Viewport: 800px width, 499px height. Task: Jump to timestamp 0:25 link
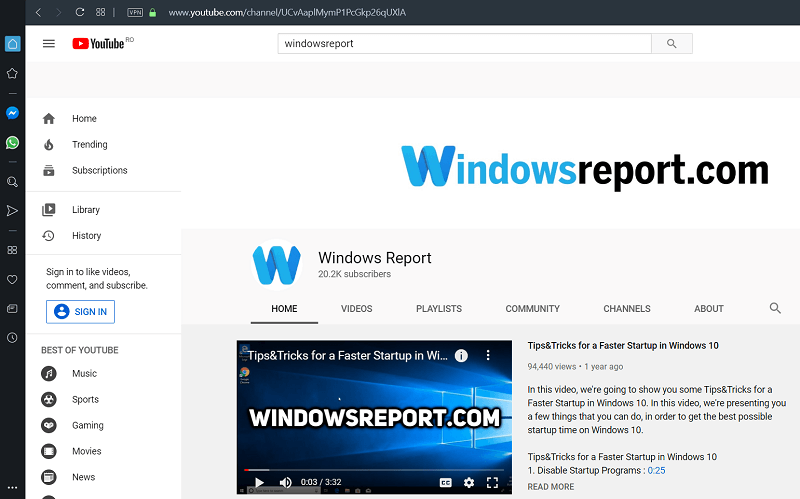656,470
